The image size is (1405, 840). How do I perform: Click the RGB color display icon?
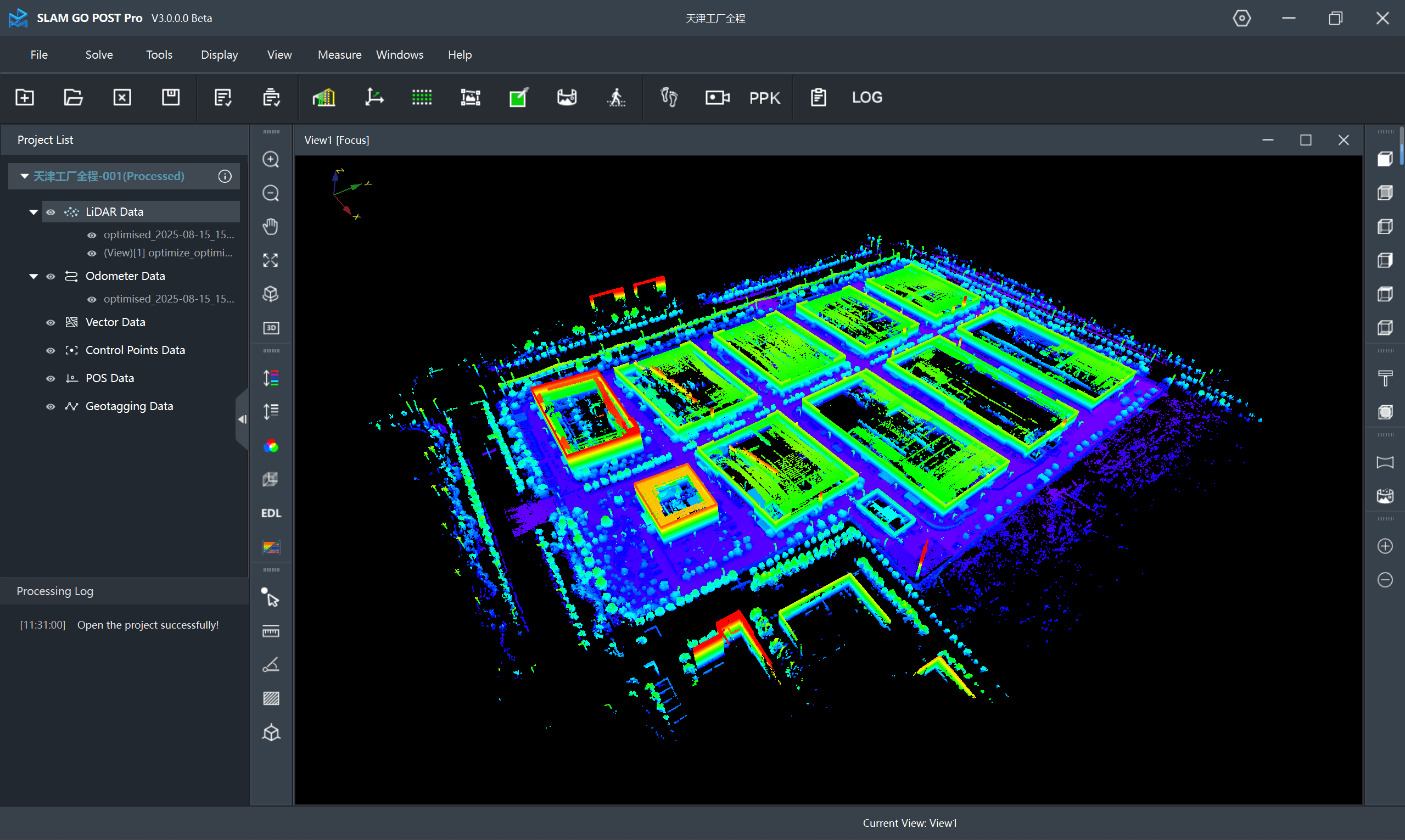click(271, 446)
